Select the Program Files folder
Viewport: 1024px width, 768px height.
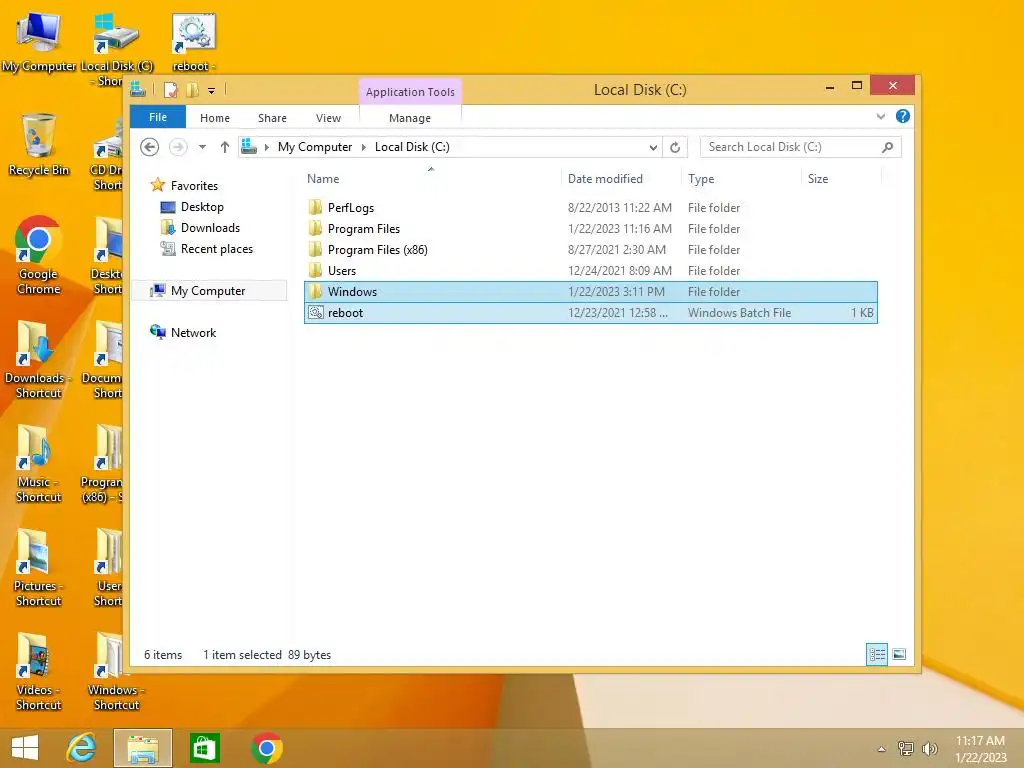(364, 229)
